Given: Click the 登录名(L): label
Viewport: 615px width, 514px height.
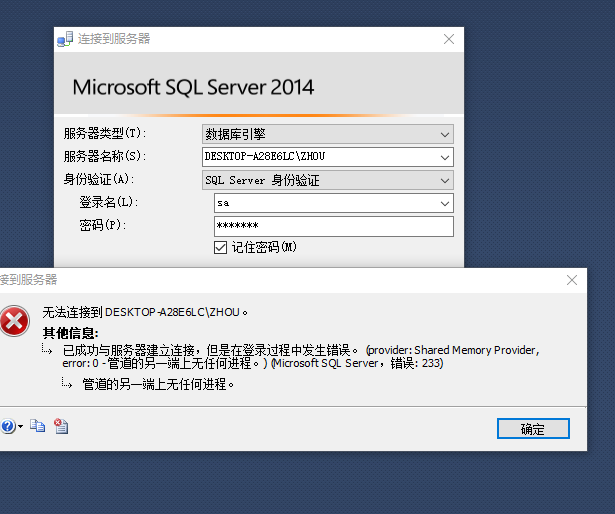Looking at the screenshot, I should coord(109,202).
